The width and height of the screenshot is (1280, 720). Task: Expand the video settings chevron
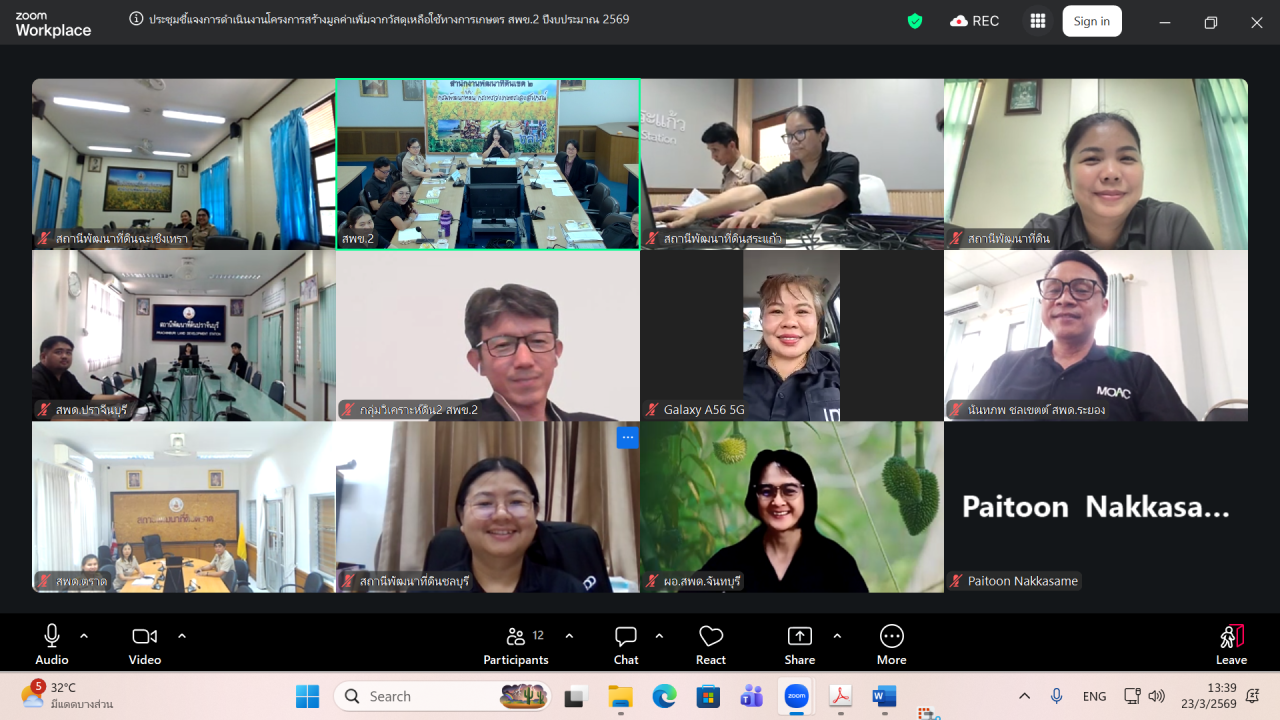pos(182,636)
